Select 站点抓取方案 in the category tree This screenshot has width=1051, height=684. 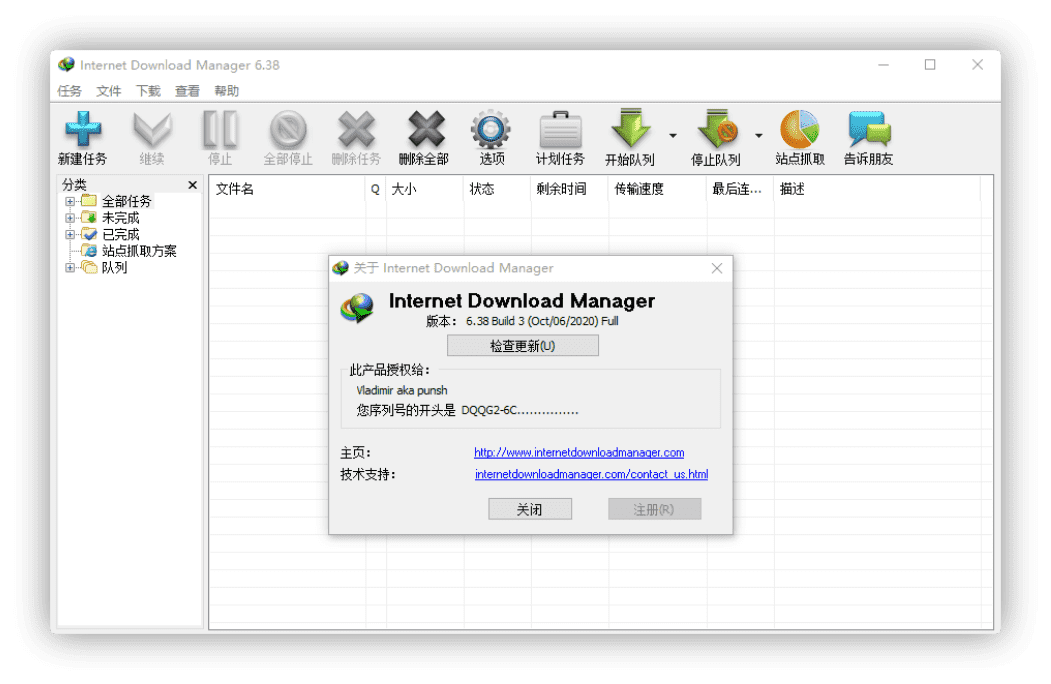click(139, 251)
